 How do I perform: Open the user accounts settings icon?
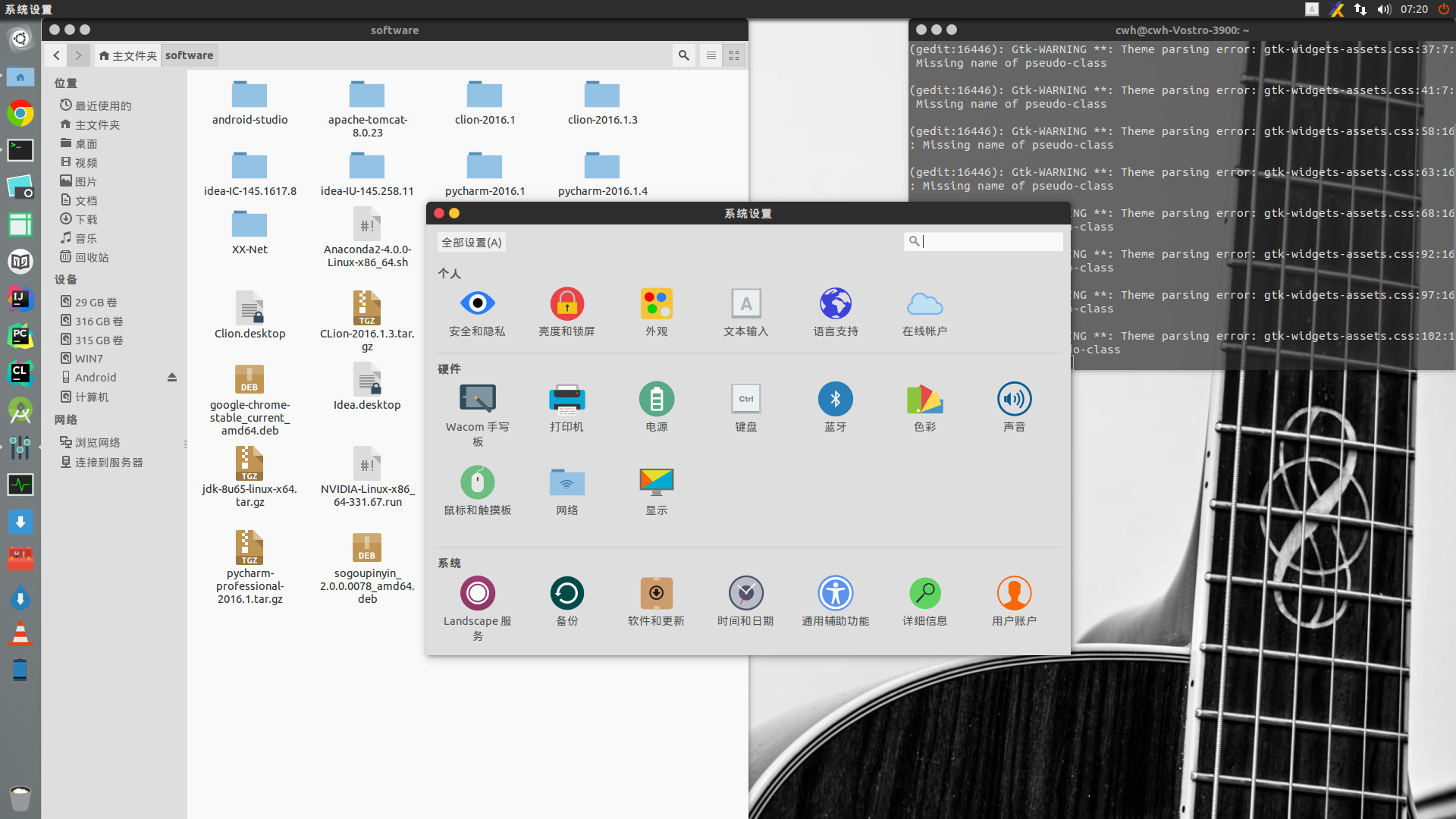(x=1014, y=594)
